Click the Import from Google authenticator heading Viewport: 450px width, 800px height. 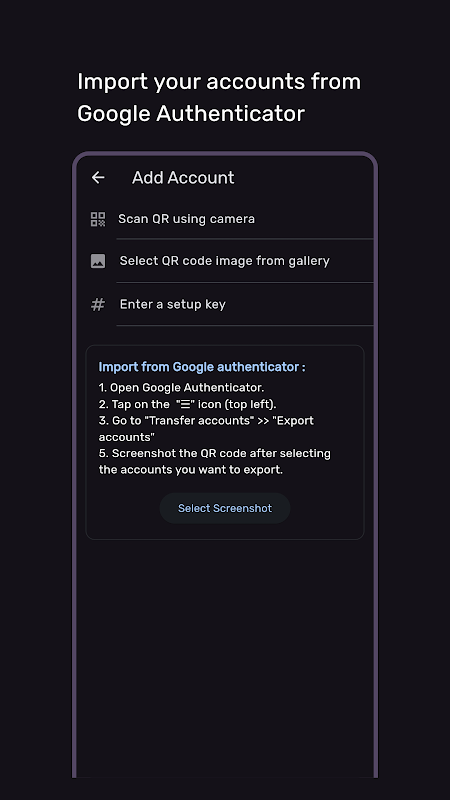tap(202, 367)
